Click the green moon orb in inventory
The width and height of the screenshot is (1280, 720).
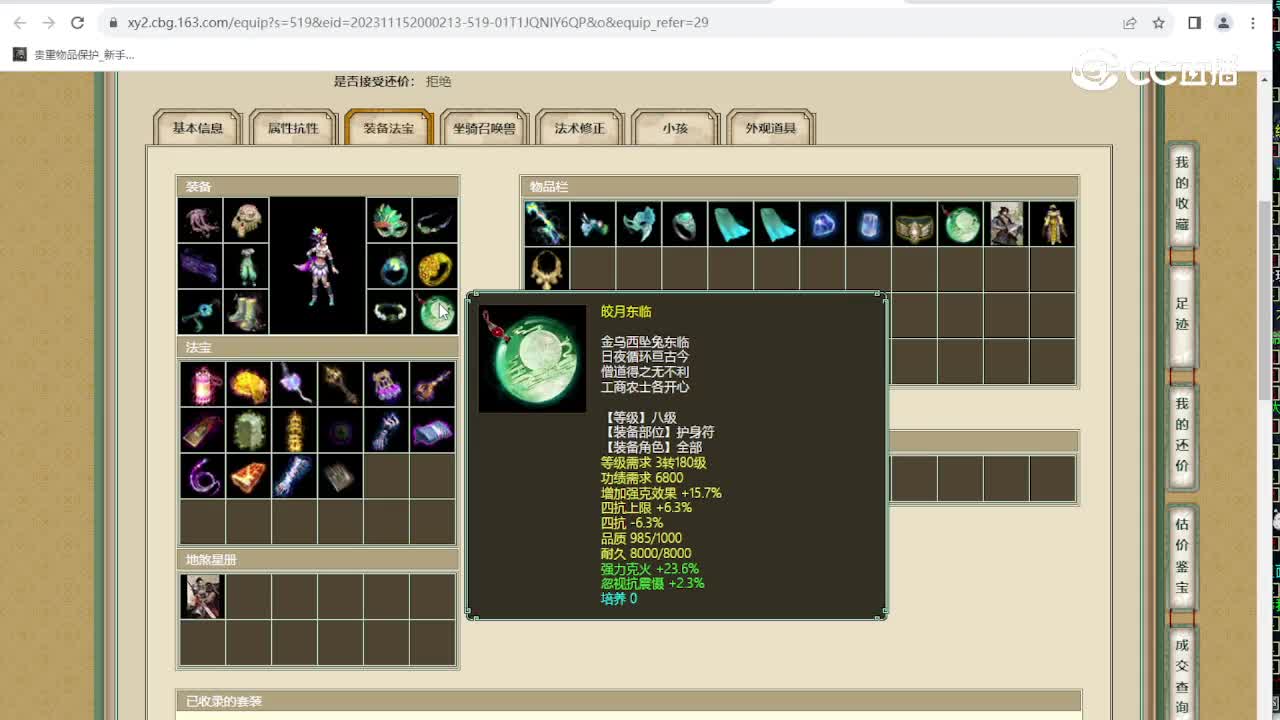960,223
